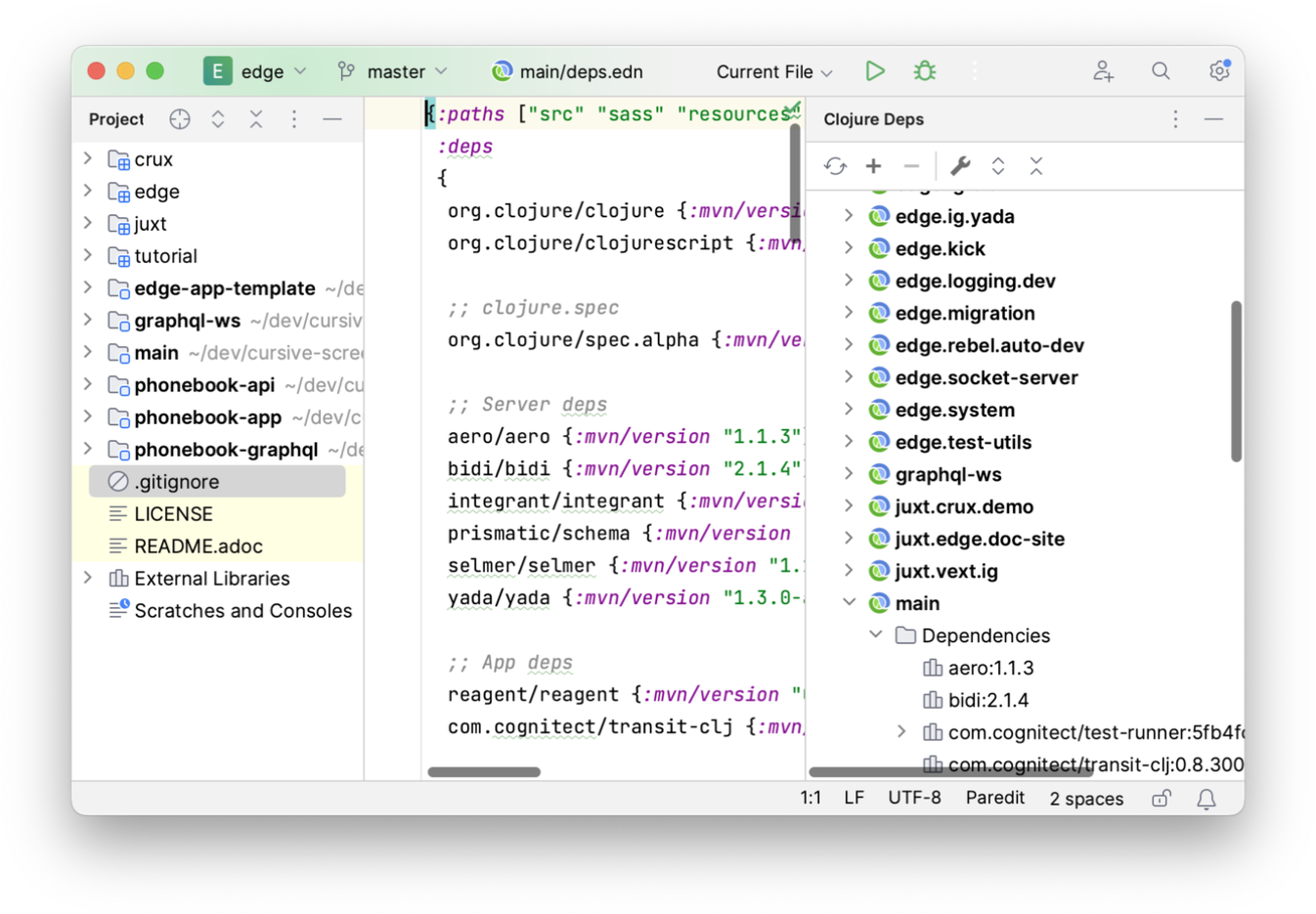
Task: Change file encoding via UTF-8
Action: 914,798
